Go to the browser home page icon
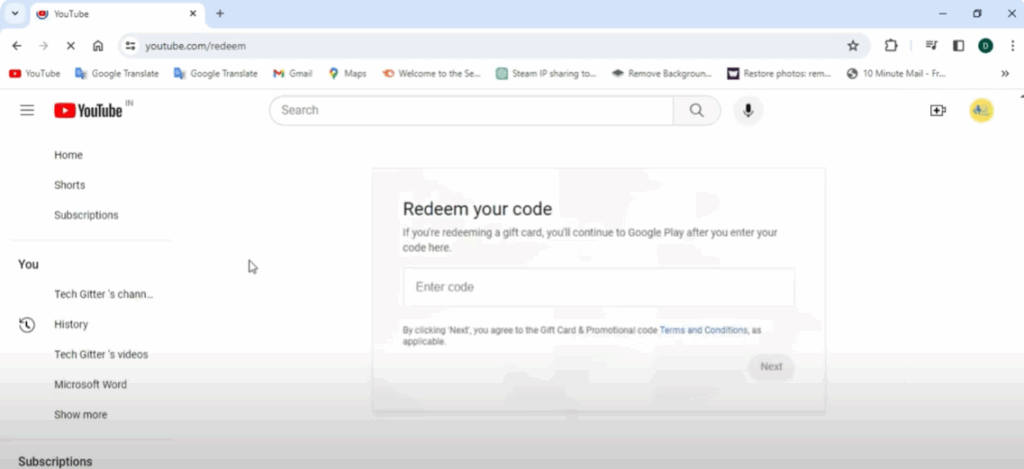 coord(98,46)
